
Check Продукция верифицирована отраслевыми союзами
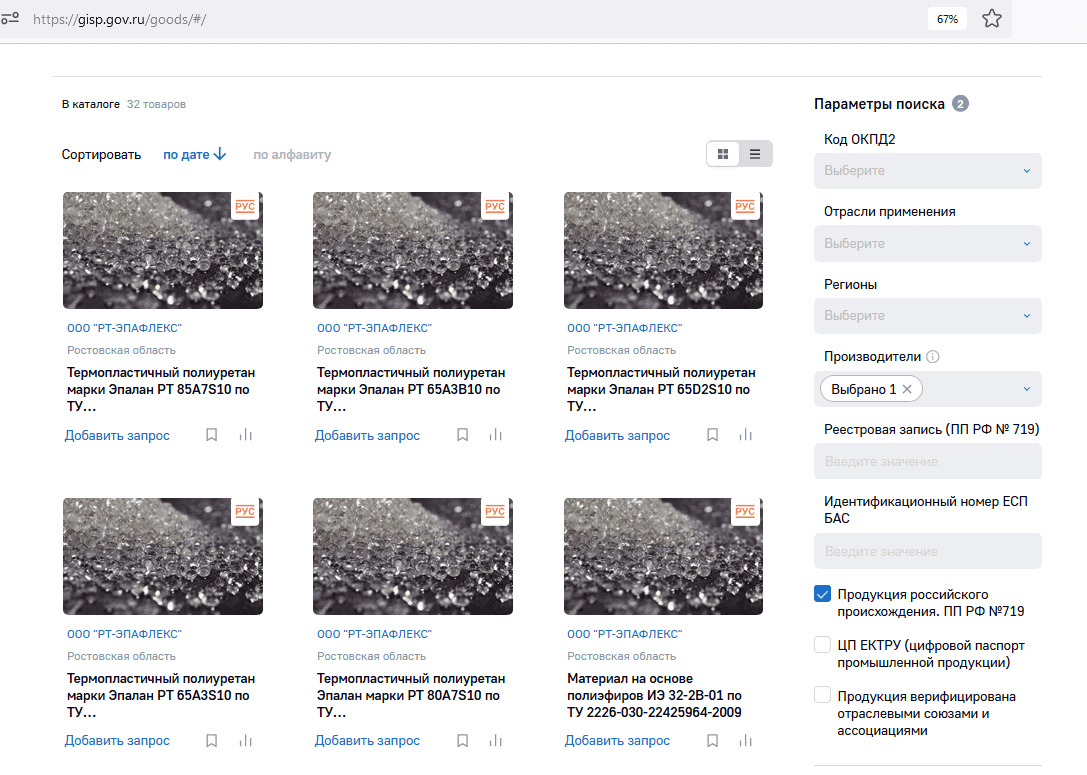coord(823,695)
